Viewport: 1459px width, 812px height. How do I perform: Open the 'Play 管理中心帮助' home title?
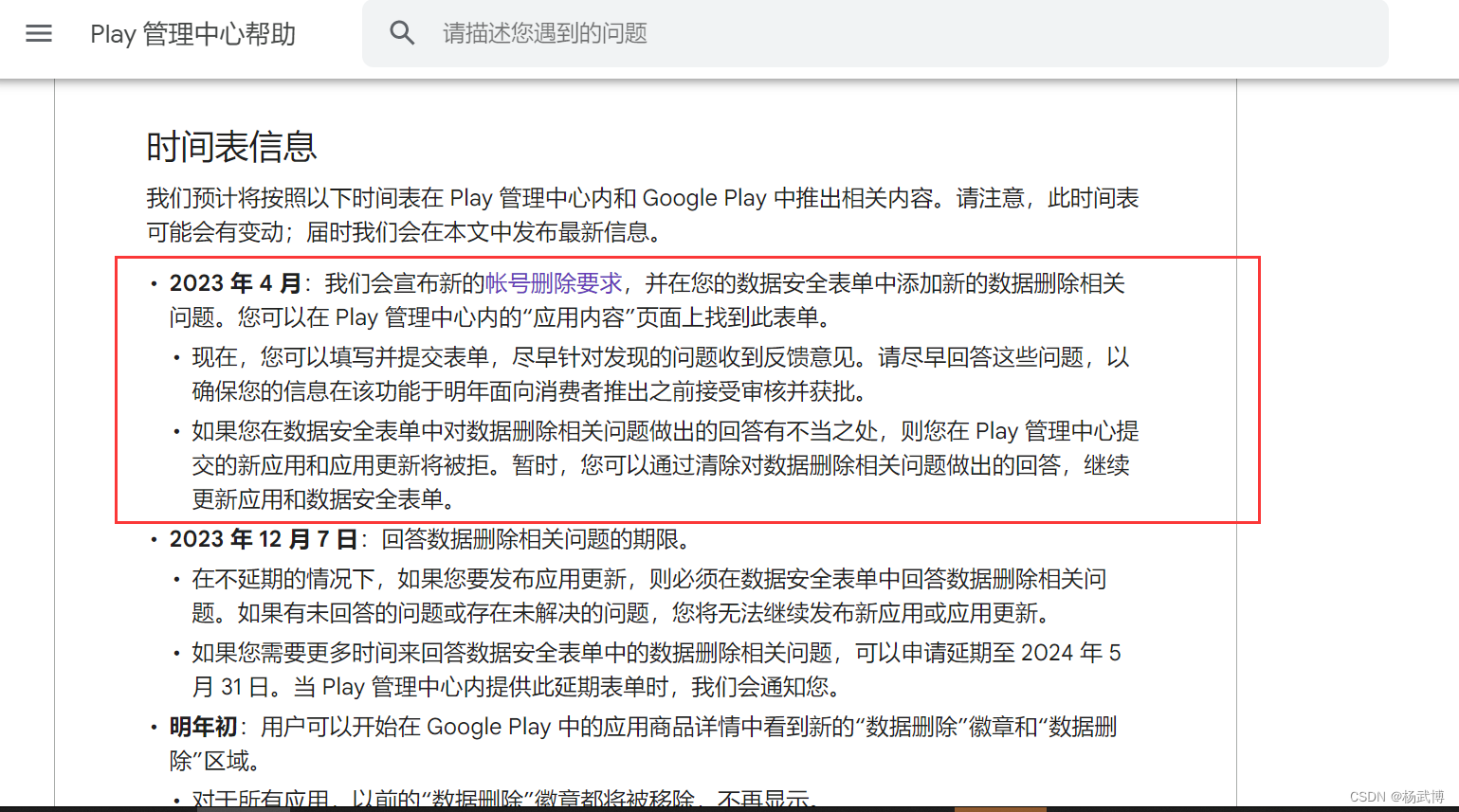[x=192, y=34]
